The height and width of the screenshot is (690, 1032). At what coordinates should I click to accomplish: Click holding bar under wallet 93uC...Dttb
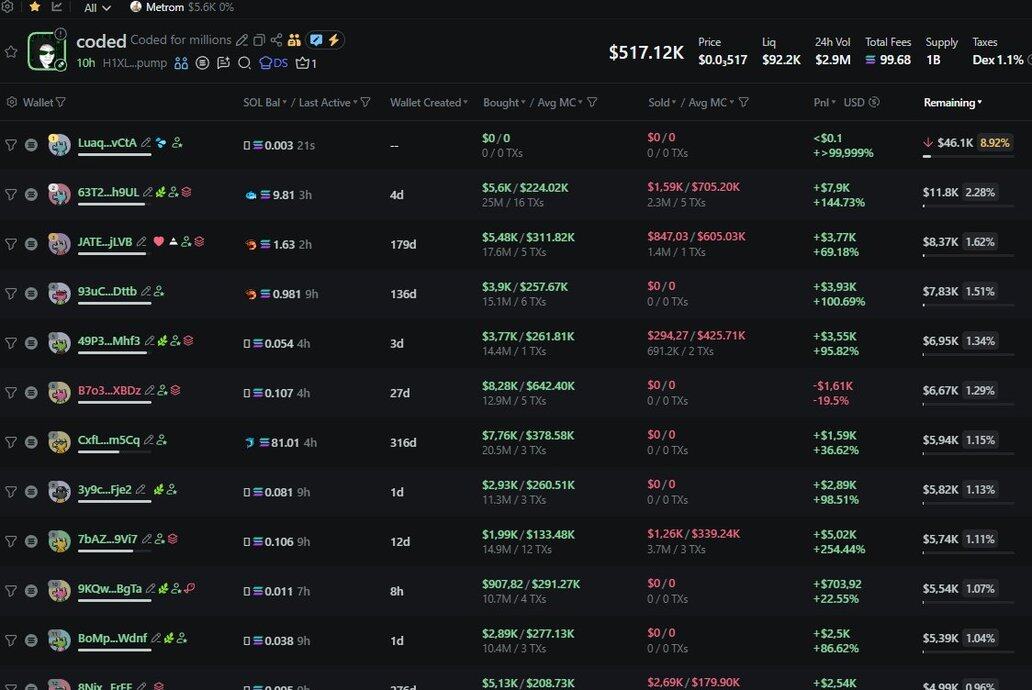[115, 303]
